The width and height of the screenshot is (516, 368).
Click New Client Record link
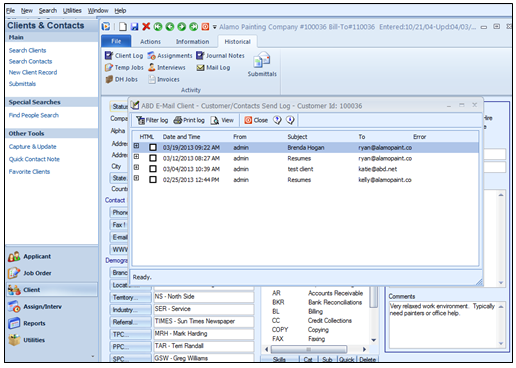(33, 72)
